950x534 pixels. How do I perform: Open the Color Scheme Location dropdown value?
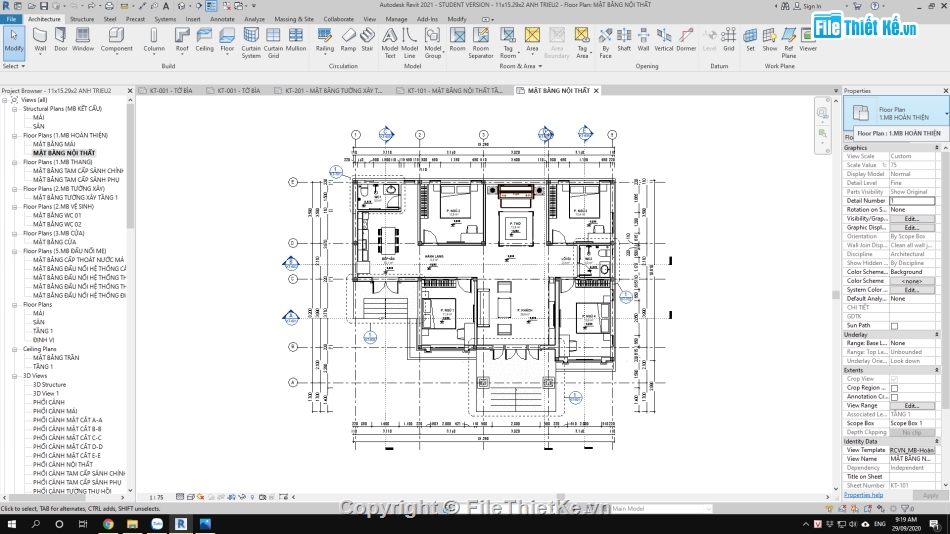point(912,272)
